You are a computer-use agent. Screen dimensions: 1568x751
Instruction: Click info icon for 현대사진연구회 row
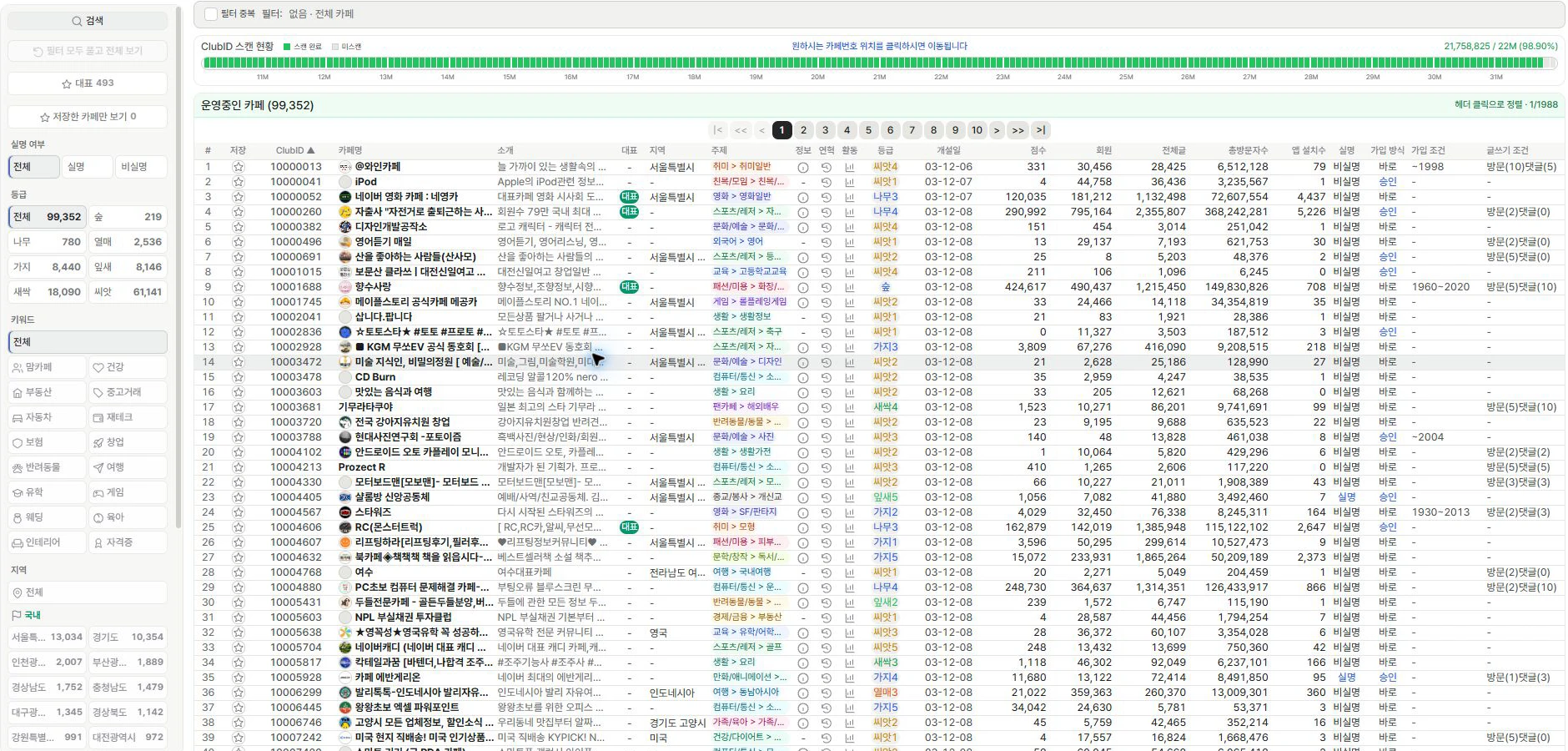803,437
